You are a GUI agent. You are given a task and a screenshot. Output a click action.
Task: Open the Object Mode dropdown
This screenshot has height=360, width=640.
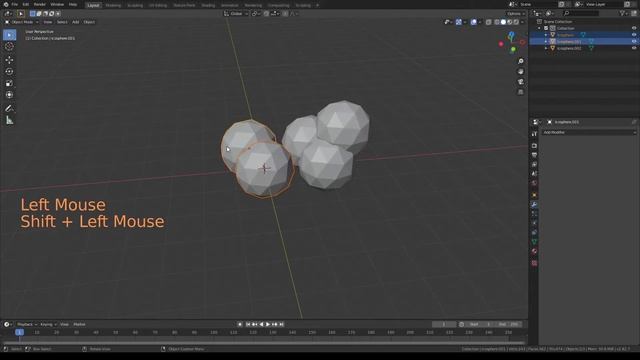[x=21, y=22]
